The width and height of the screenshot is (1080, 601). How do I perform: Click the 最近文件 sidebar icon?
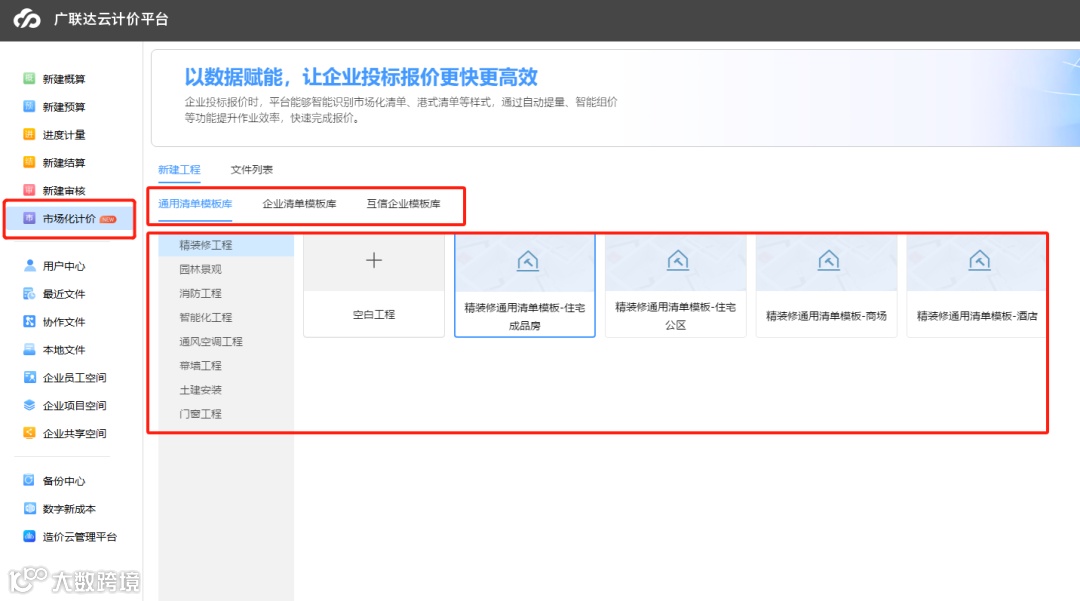point(29,293)
